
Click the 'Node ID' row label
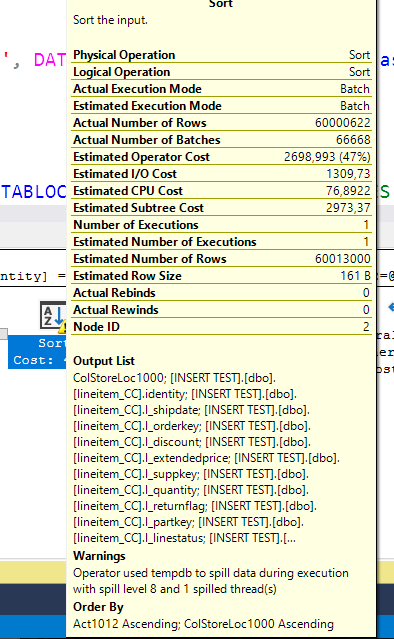coord(96,327)
